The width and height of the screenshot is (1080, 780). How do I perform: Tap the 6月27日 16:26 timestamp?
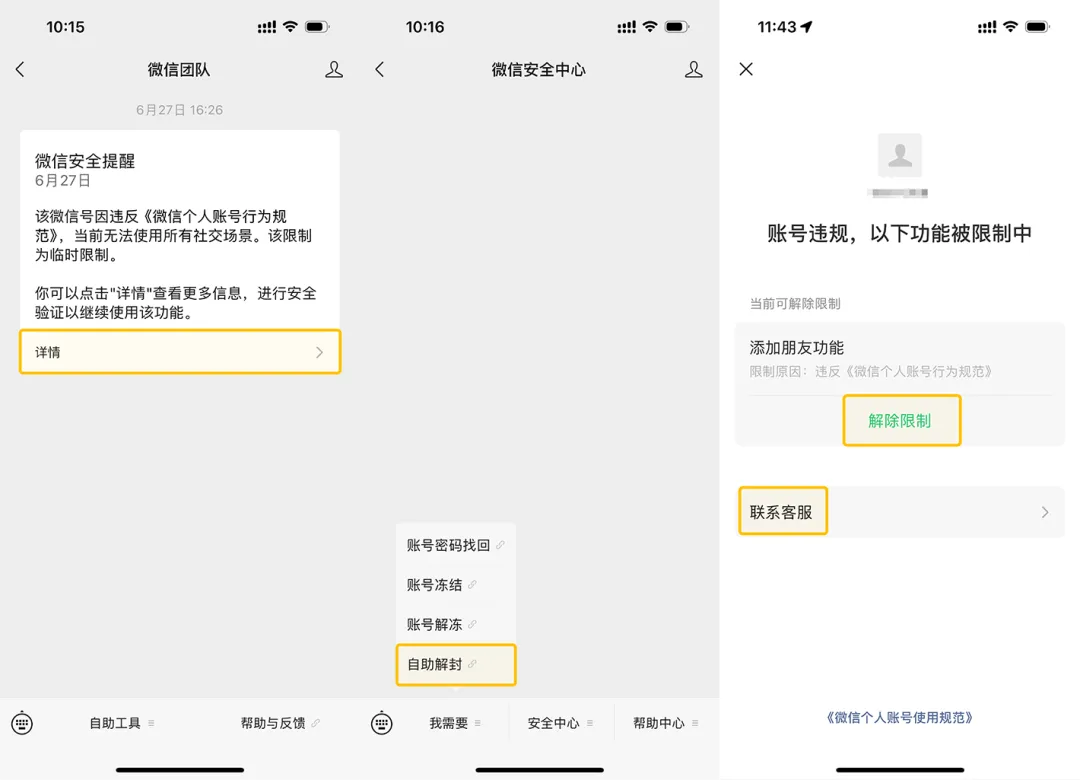[179, 110]
